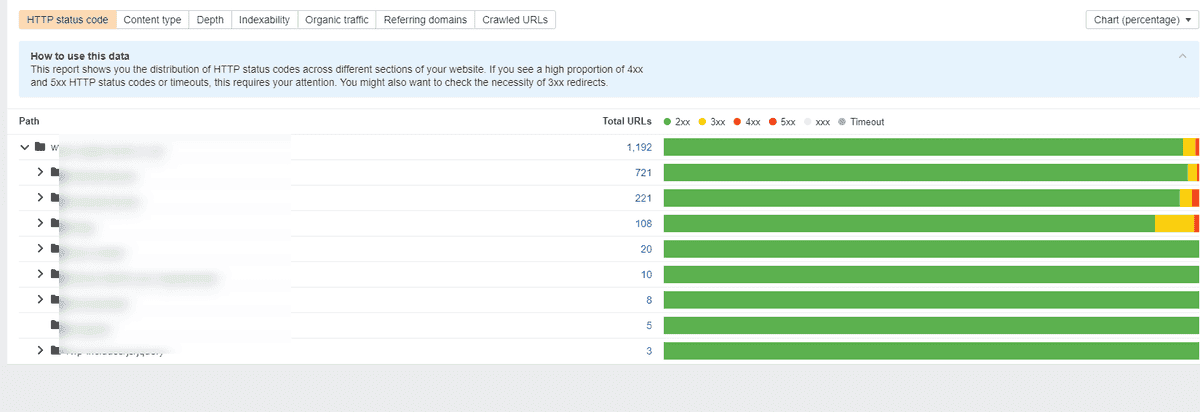Toggle the 3xx yellow legend item
Viewport: 1200px width, 412px height.
[712, 122]
